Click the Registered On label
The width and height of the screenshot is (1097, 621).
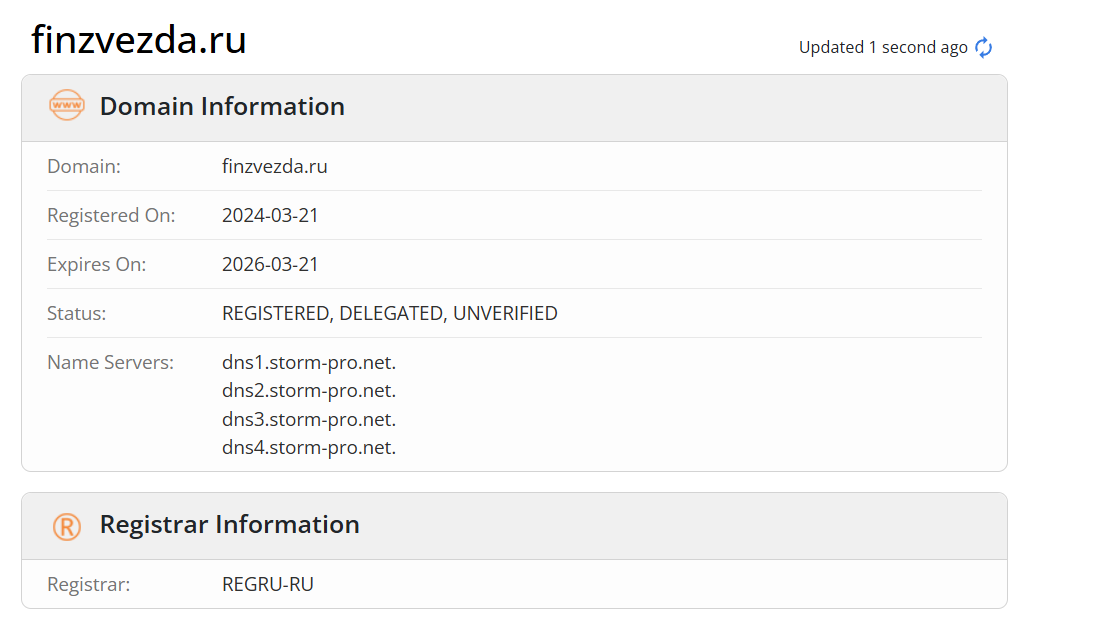pyautogui.click(x=111, y=215)
